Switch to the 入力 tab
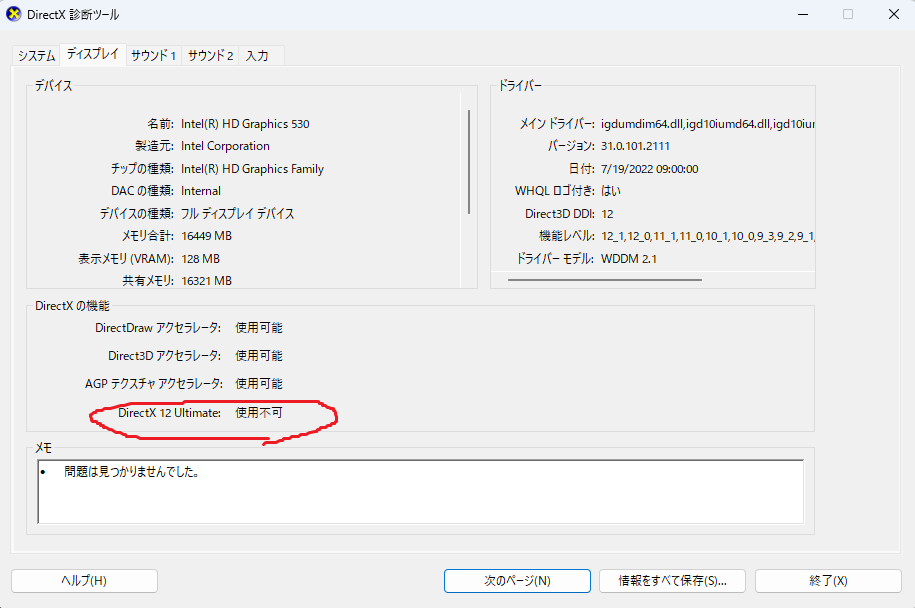This screenshot has width=915, height=608. coord(257,55)
